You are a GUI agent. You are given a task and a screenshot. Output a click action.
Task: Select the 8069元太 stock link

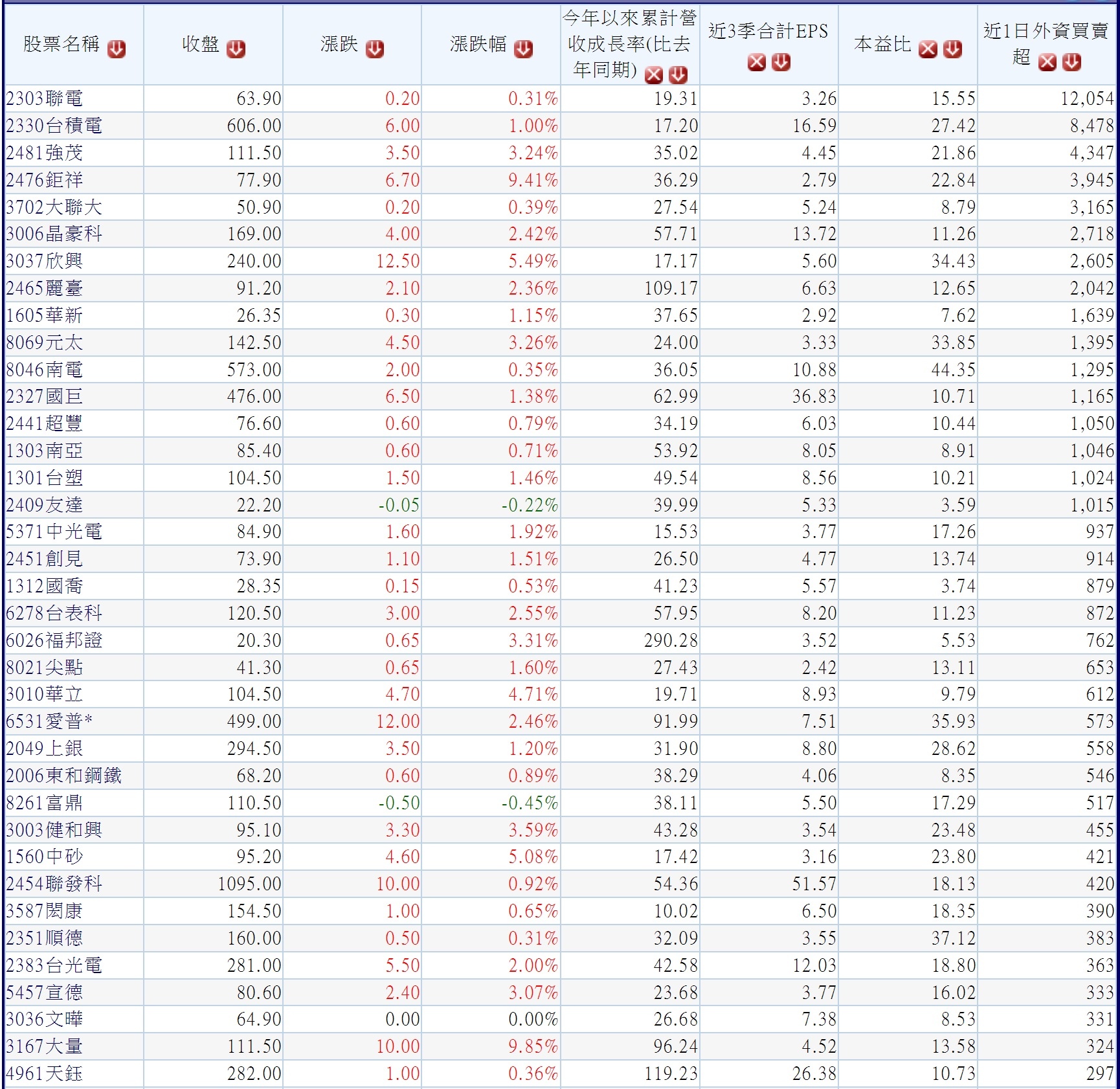click(45, 342)
